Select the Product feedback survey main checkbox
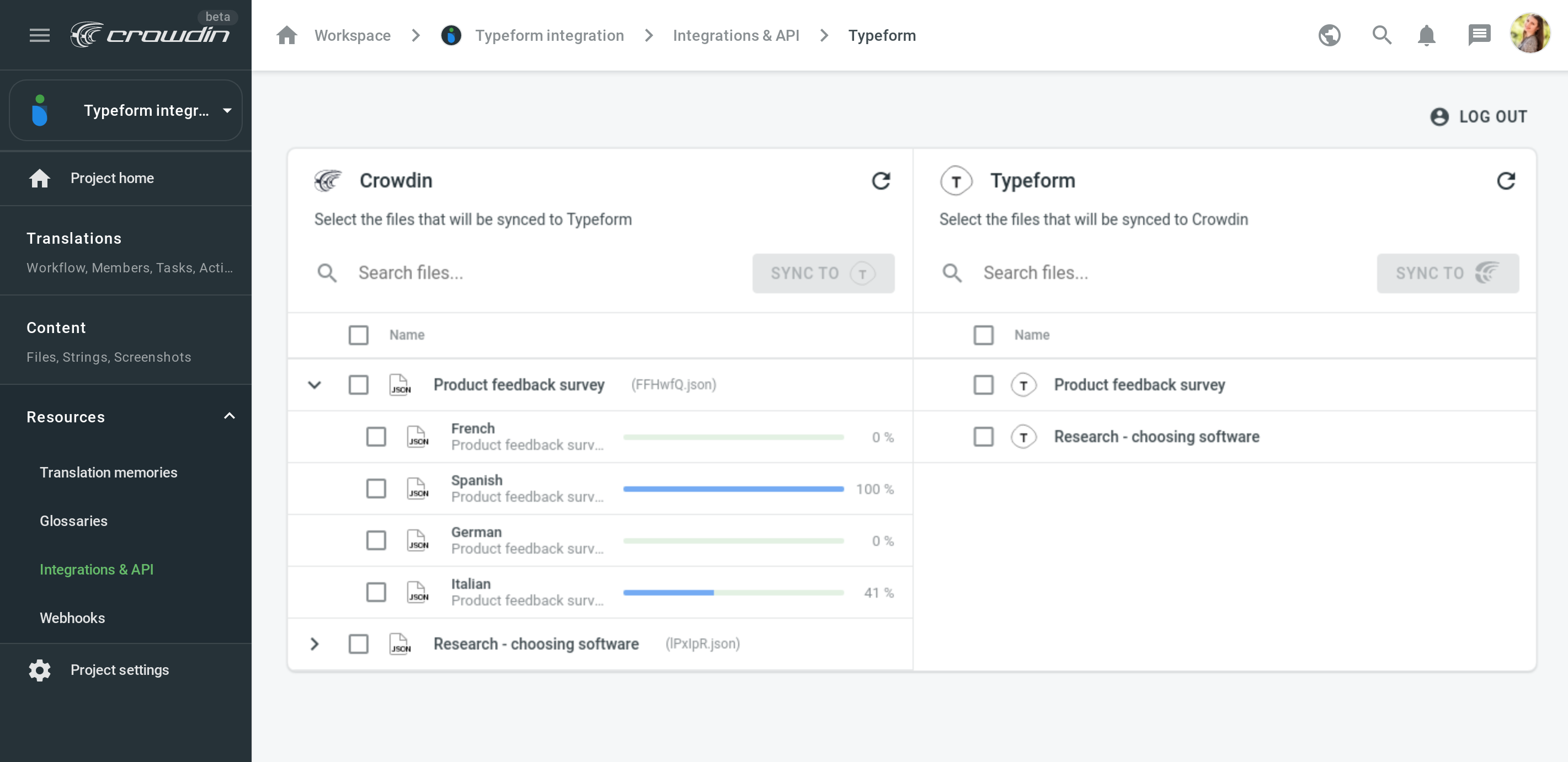 pyautogui.click(x=358, y=385)
